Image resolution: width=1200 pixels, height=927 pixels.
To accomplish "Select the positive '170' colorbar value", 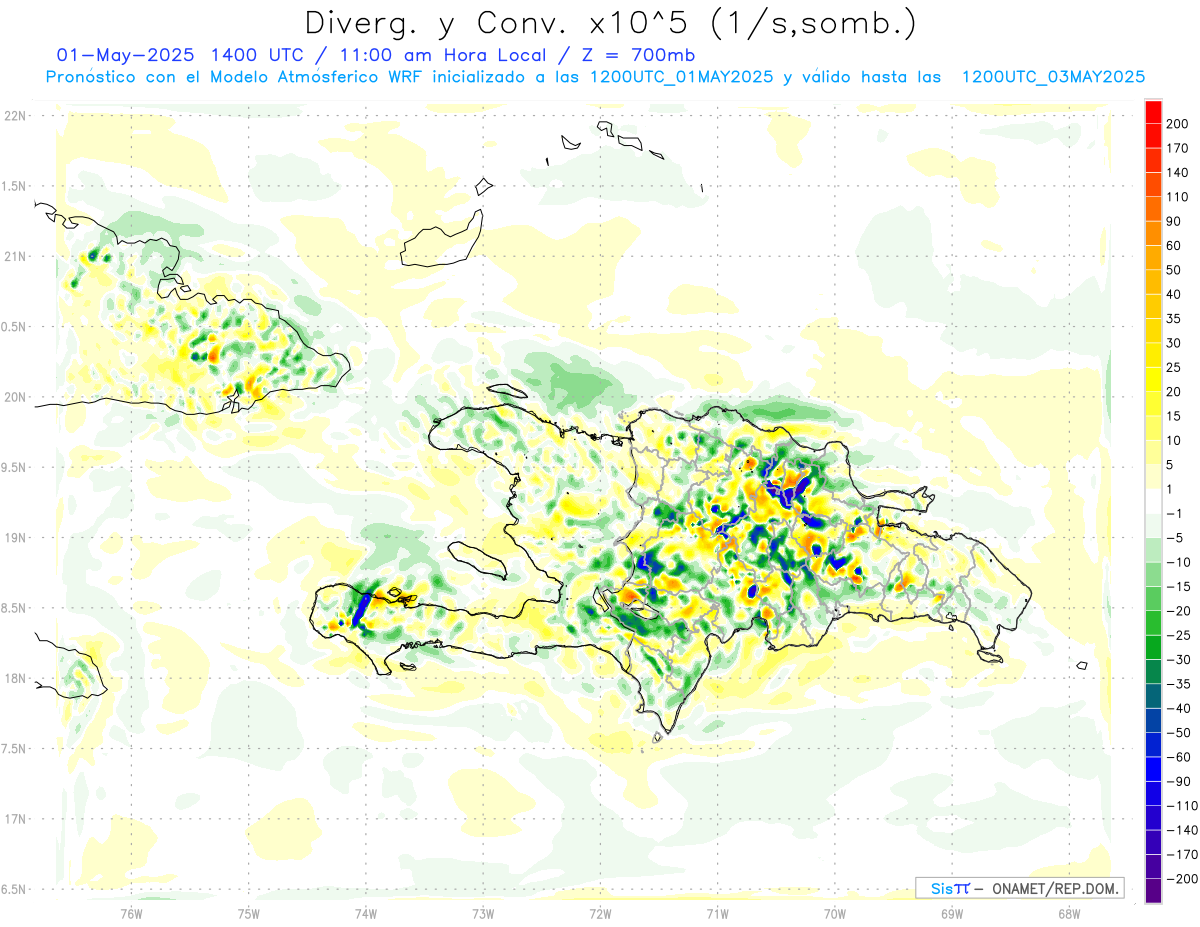I will point(1179,148).
